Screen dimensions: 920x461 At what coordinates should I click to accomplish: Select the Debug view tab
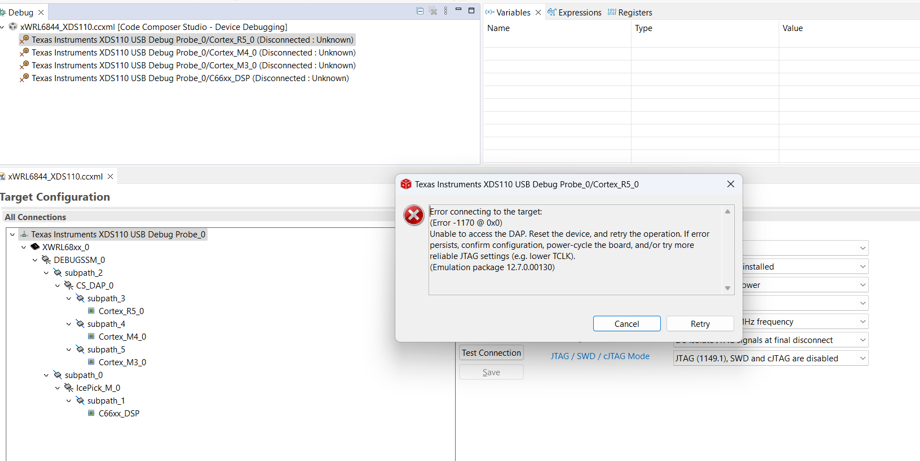[19, 12]
